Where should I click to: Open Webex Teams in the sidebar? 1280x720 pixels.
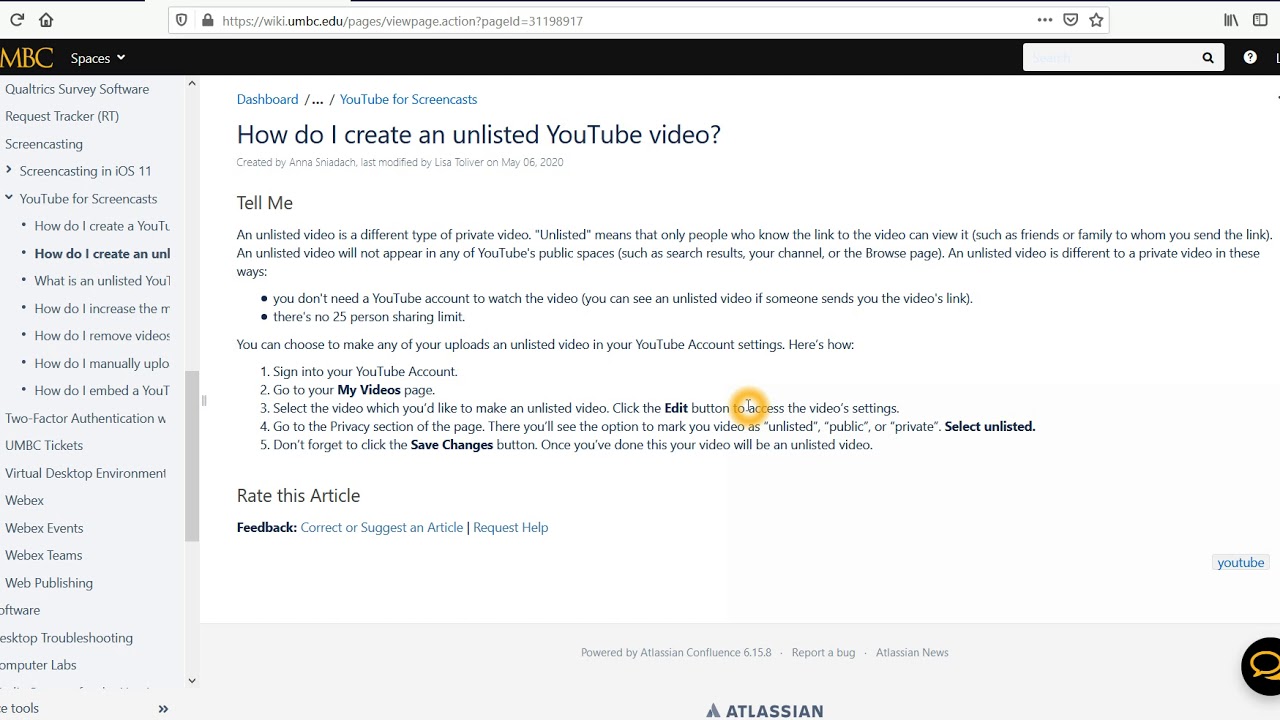pyautogui.click(x=44, y=555)
